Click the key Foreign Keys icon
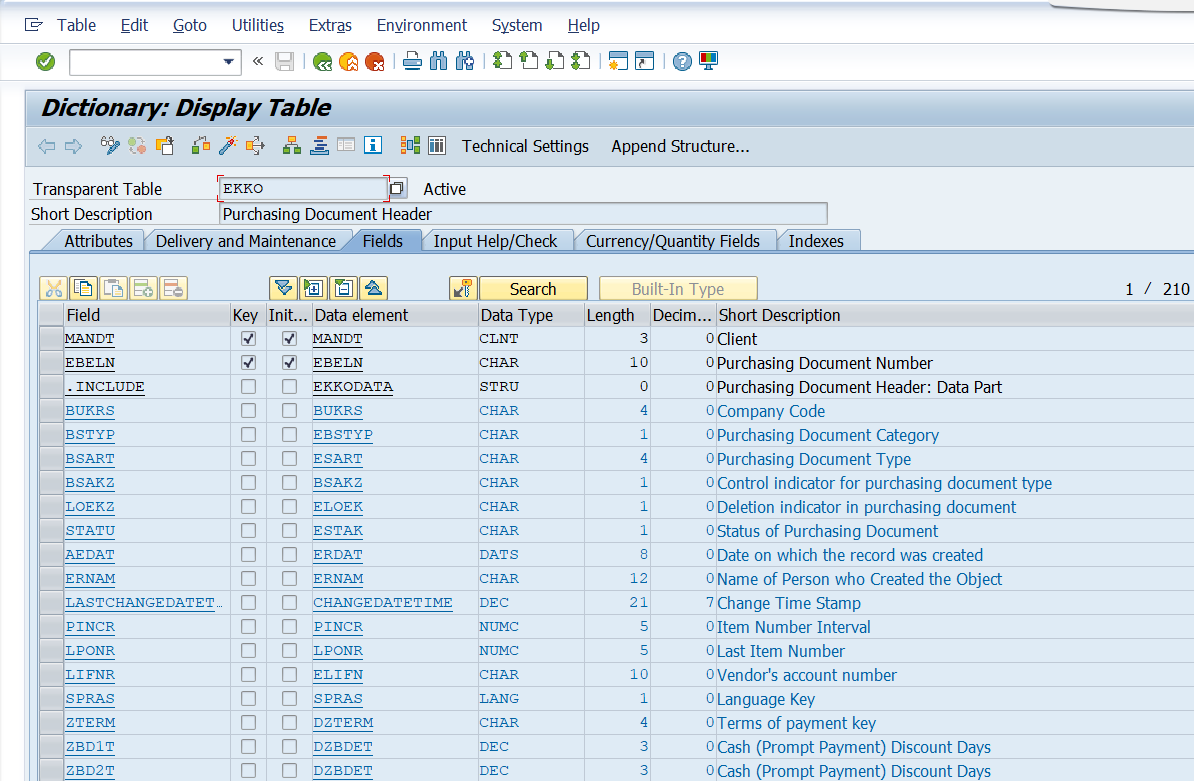This screenshot has width=1194, height=781. pos(463,289)
